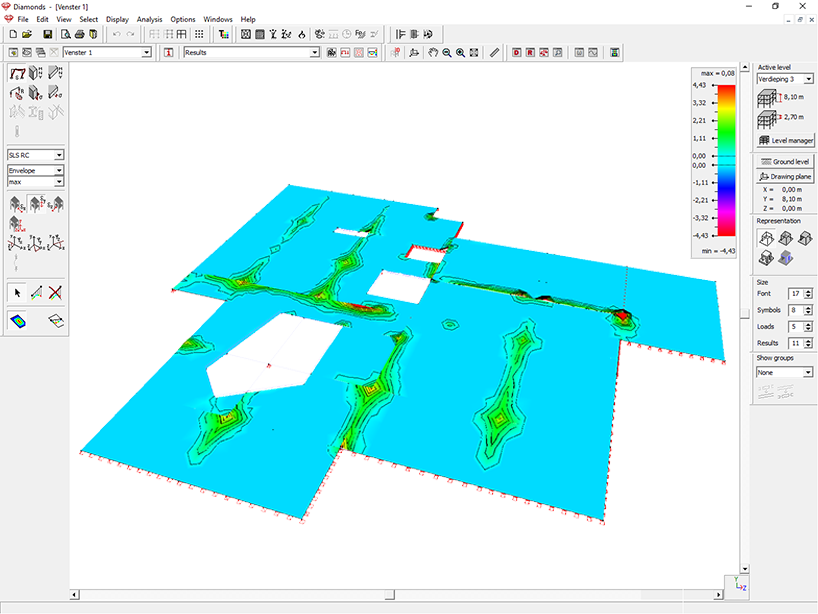Click the Ground level button
The height and width of the screenshot is (614, 818).
pyautogui.click(x=786, y=162)
